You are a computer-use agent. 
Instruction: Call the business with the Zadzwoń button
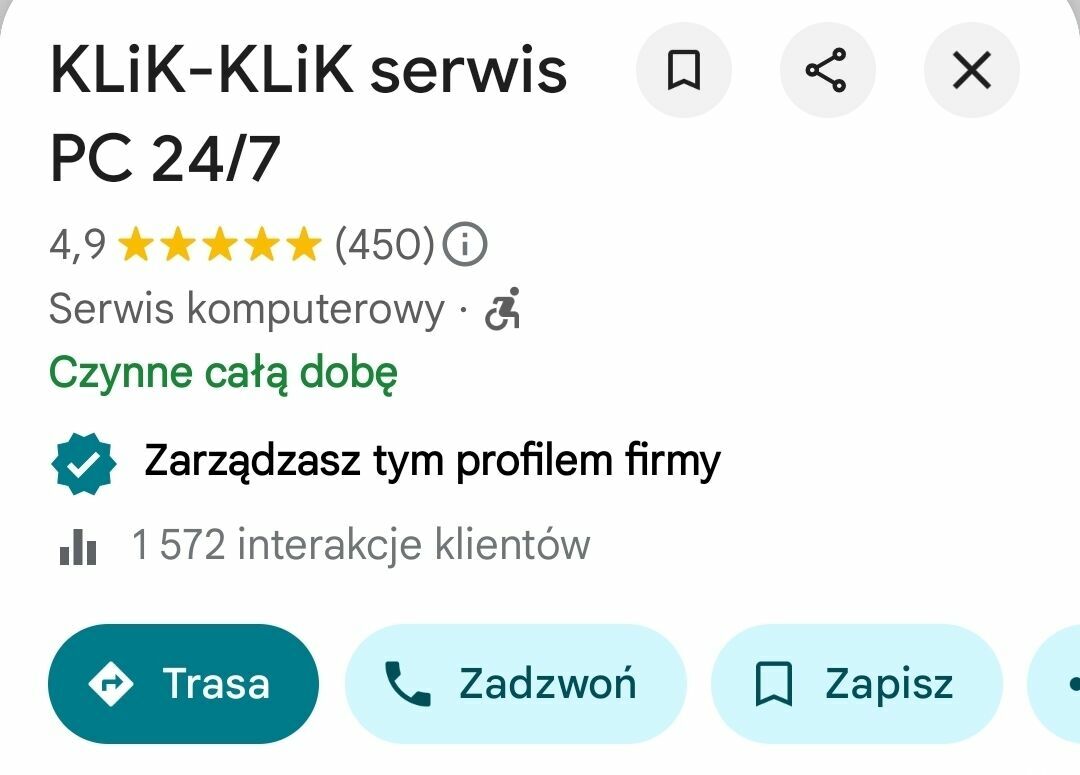(516, 684)
